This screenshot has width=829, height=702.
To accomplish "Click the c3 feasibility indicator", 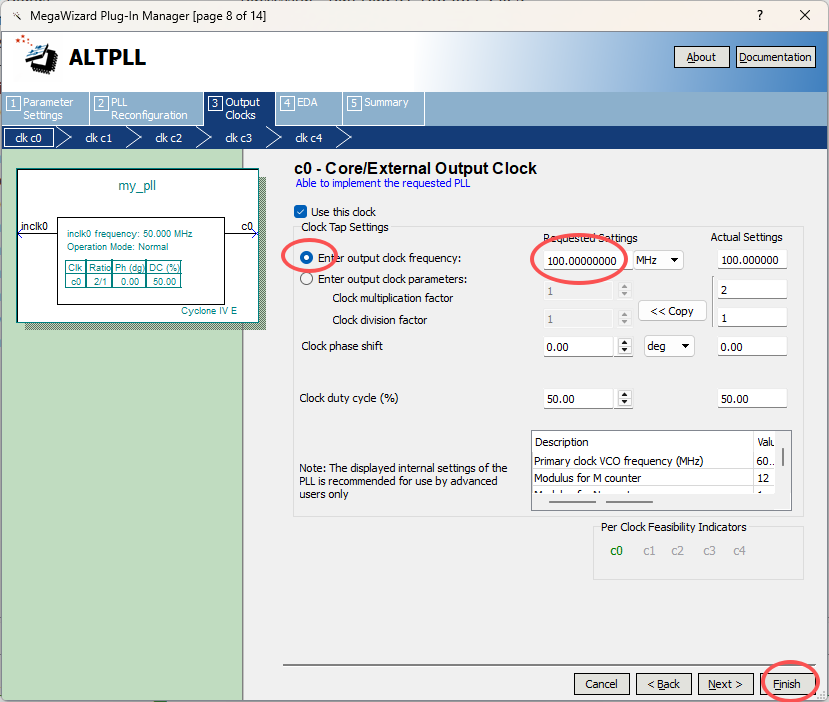I will click(x=710, y=551).
